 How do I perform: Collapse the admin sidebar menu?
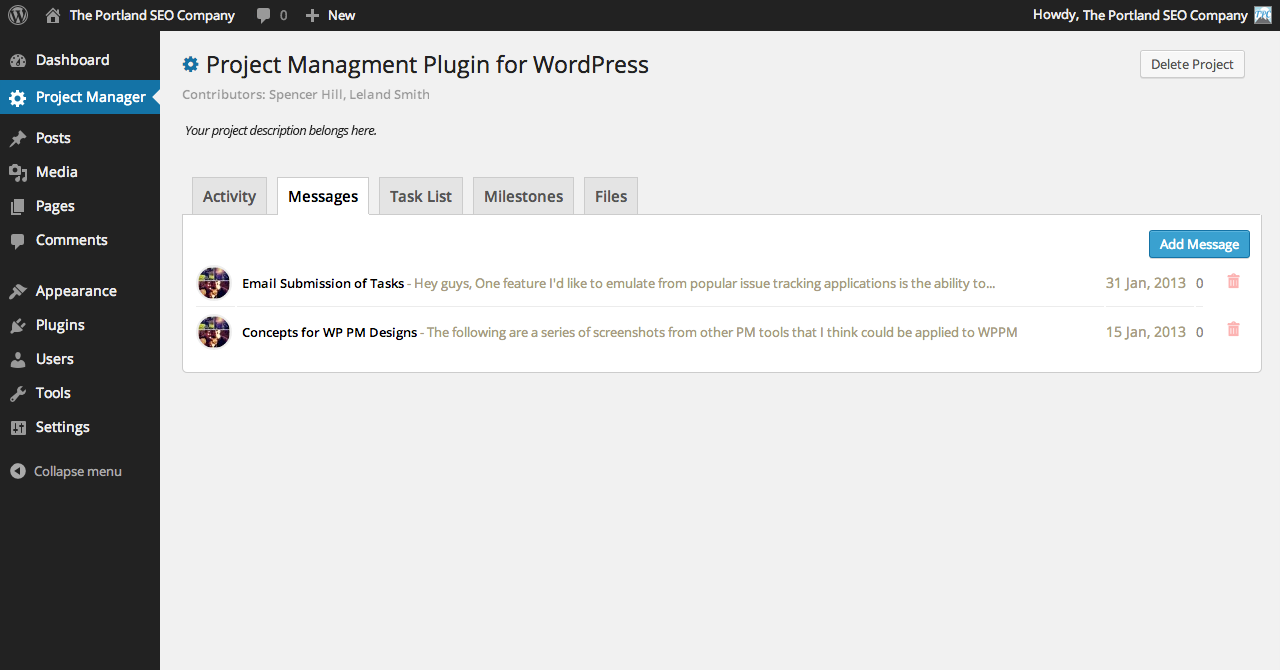pos(66,471)
